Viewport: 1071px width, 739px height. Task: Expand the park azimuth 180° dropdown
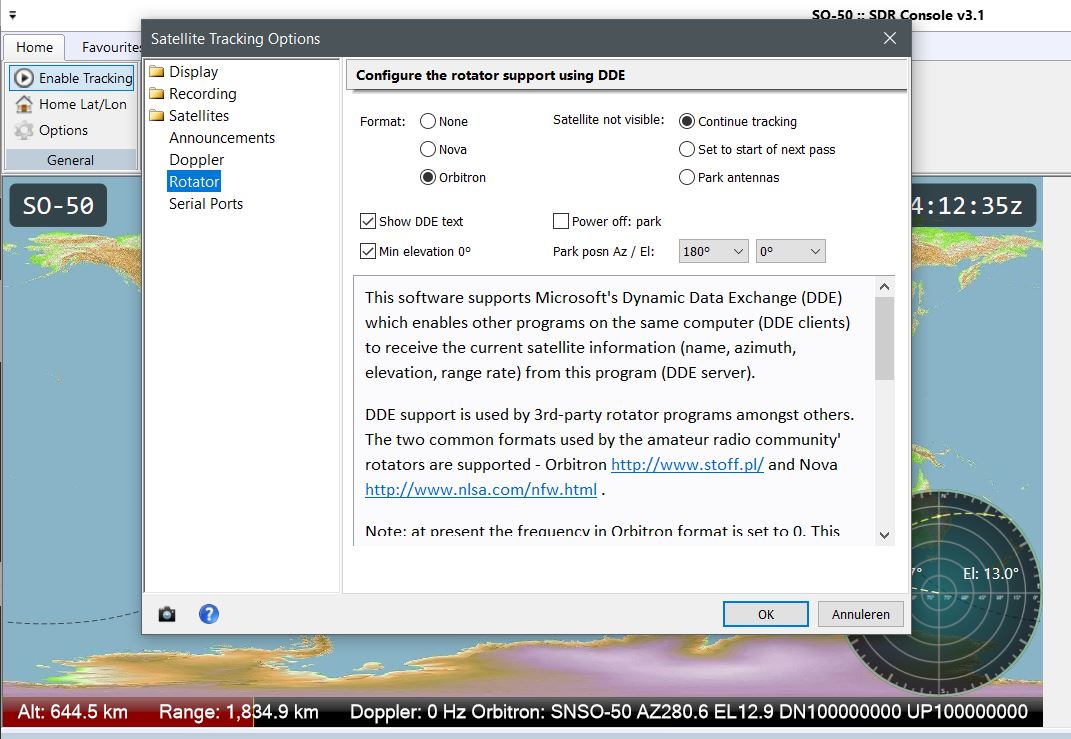point(713,252)
